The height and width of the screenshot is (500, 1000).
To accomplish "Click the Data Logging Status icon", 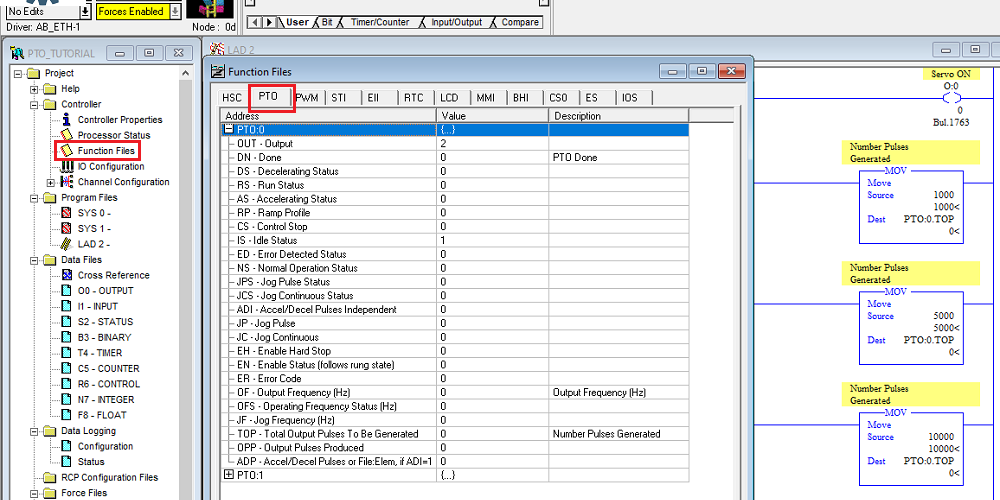I will click(66, 462).
